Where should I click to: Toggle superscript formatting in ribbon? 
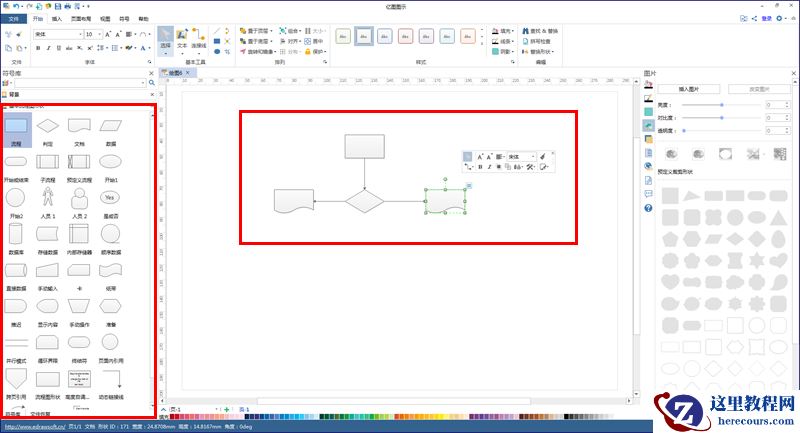90,48
